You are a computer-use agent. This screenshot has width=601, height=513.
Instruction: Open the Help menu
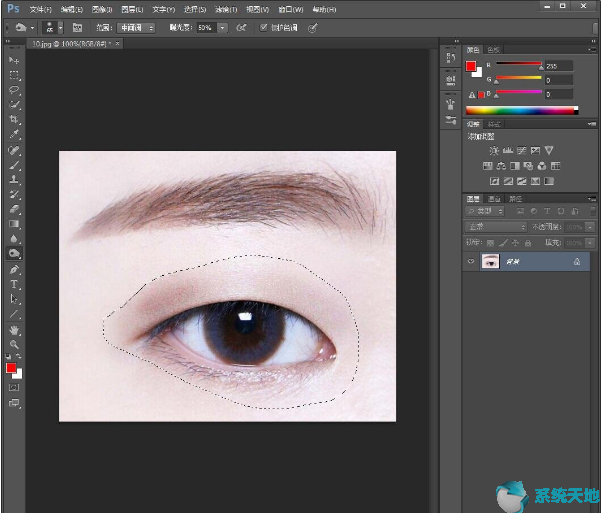[323, 9]
